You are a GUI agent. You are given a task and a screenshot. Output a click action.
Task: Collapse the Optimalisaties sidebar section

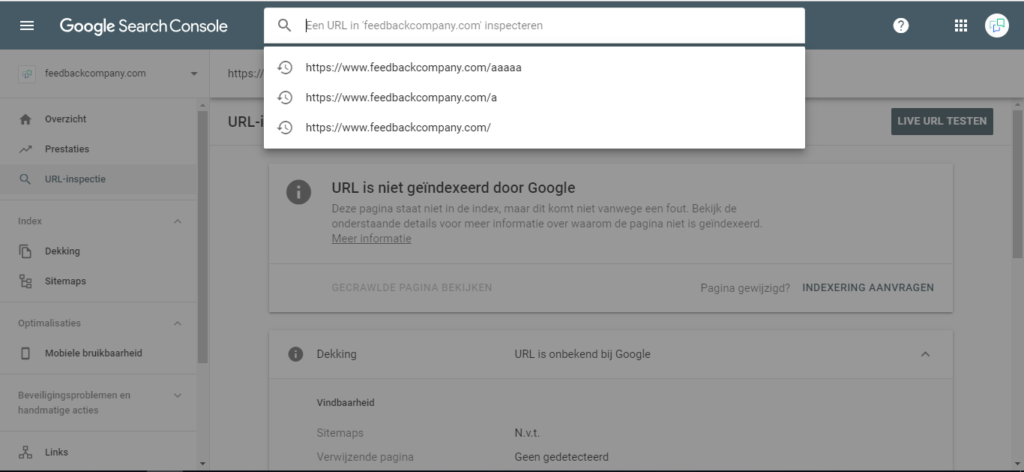(178, 323)
